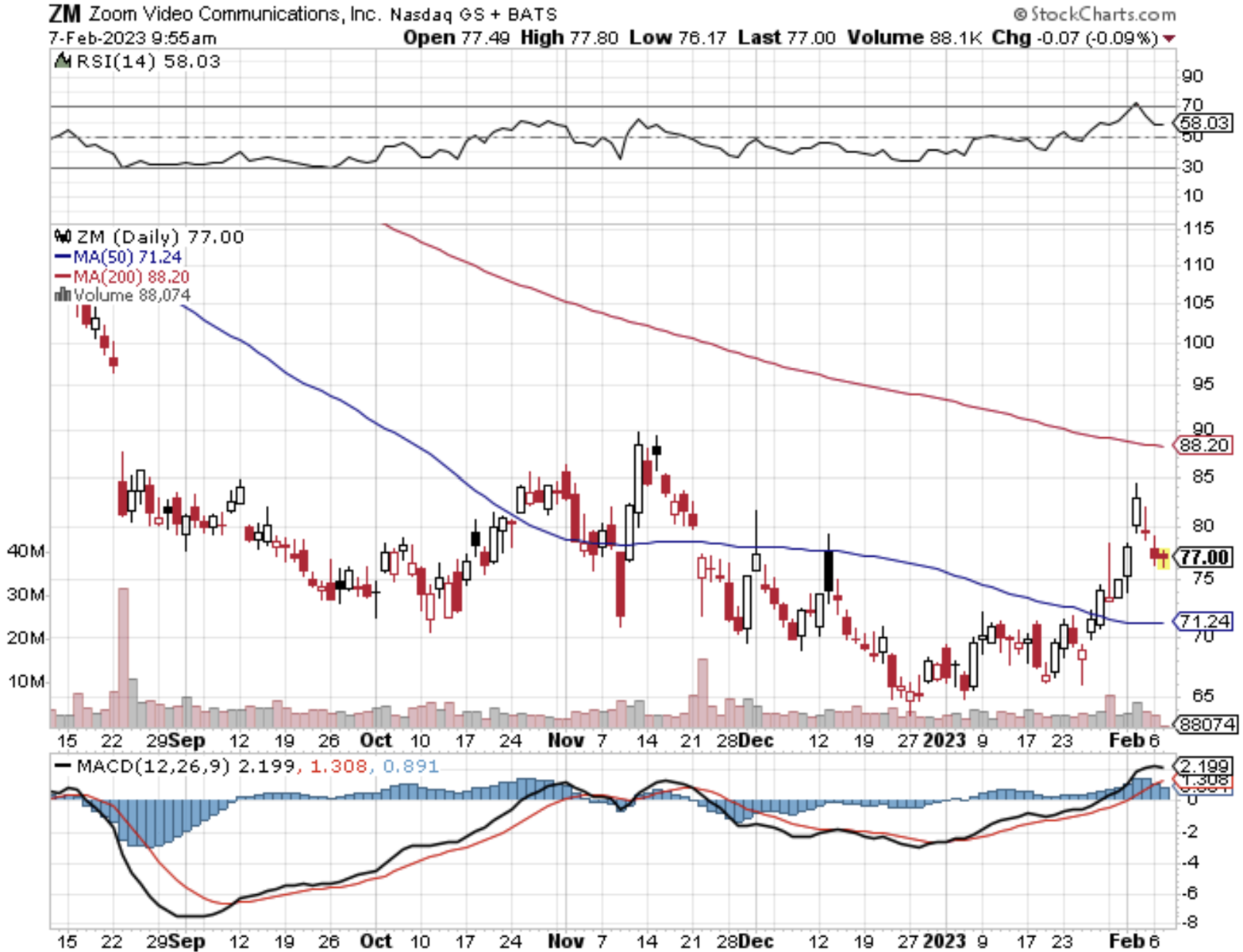The height and width of the screenshot is (952, 1243).
Task: Select the bold ZM ticker symbol in the header
Action: [65, 14]
